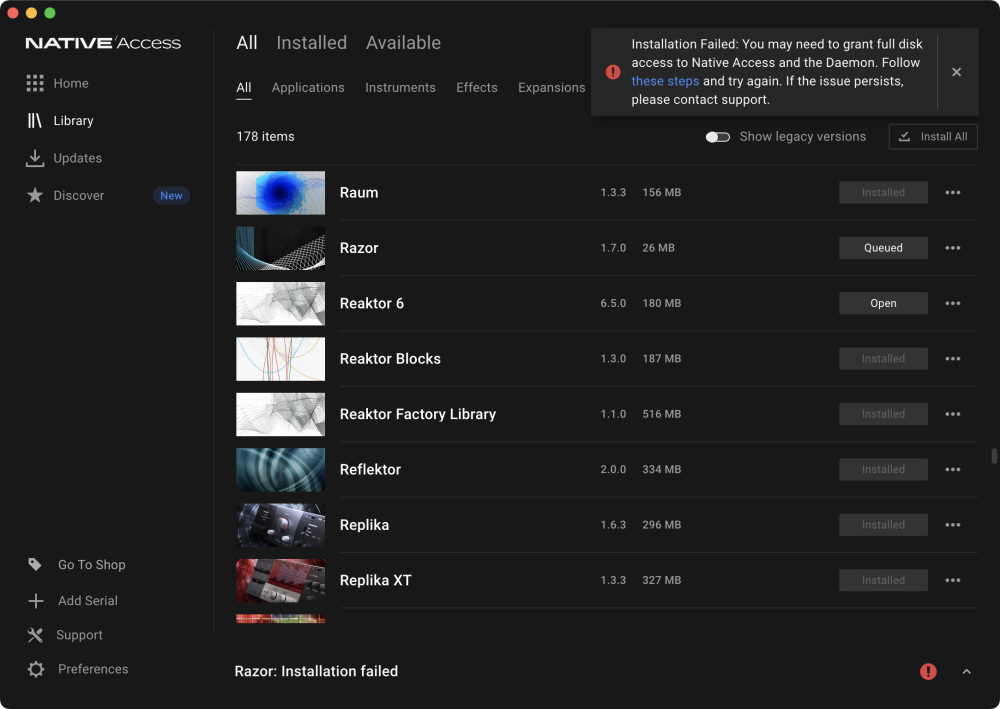The image size is (1000, 709).
Task: Filter by Applications category
Action: (x=308, y=87)
